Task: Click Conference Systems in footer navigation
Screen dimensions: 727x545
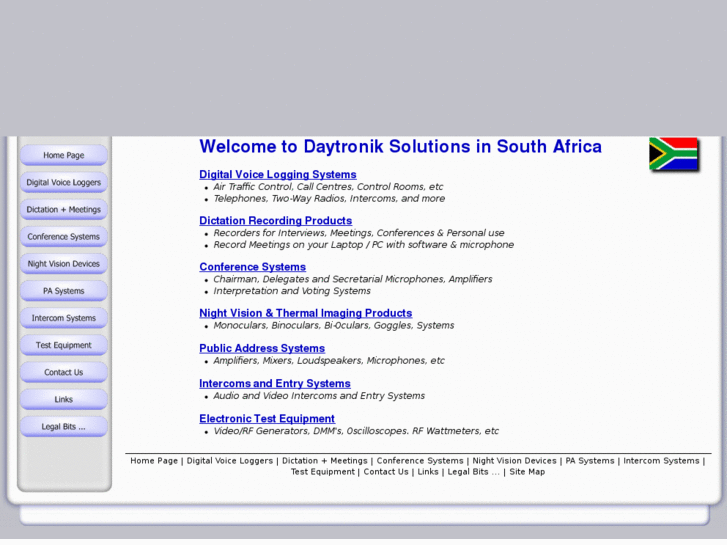Action: [x=420, y=461]
